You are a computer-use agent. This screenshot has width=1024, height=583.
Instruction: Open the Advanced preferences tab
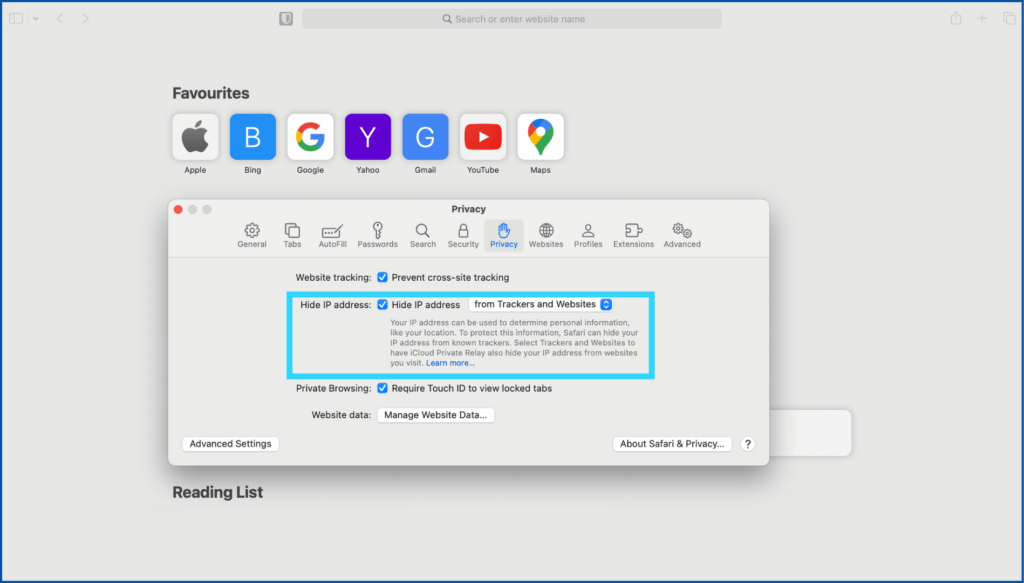[682, 235]
